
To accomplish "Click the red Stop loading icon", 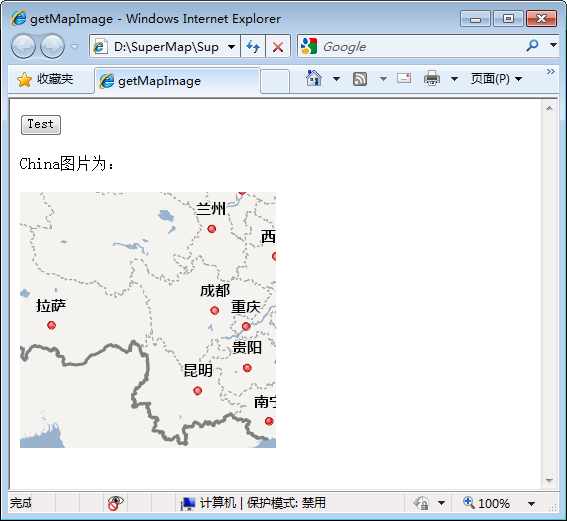I will point(278,47).
